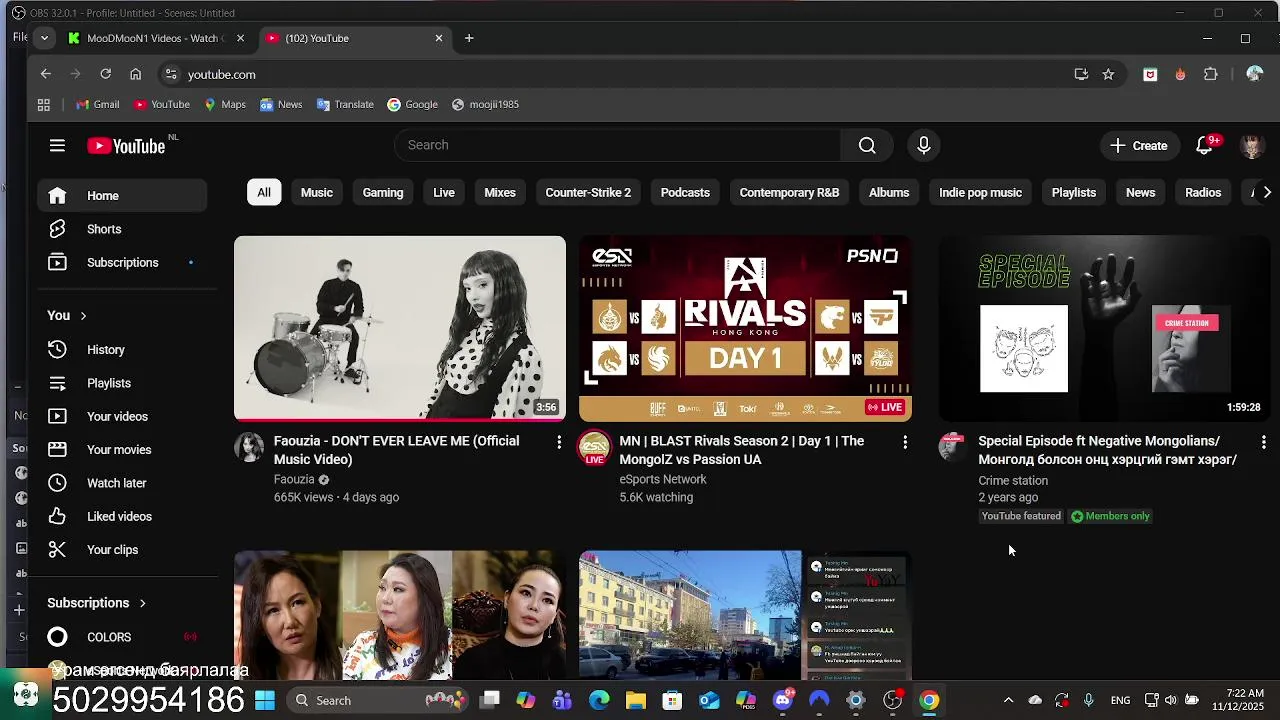
Task: Expand the Subscriptions section heading
Action: [x=97, y=603]
